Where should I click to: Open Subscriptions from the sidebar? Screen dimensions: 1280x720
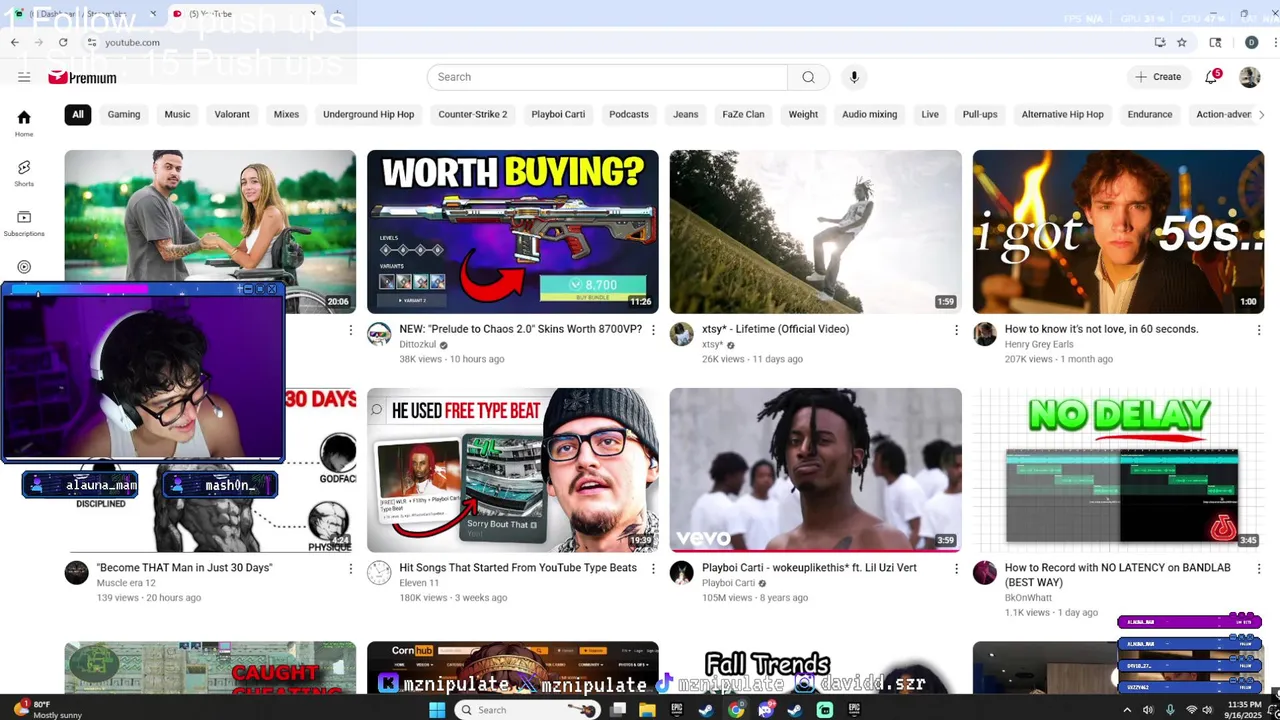click(x=24, y=223)
